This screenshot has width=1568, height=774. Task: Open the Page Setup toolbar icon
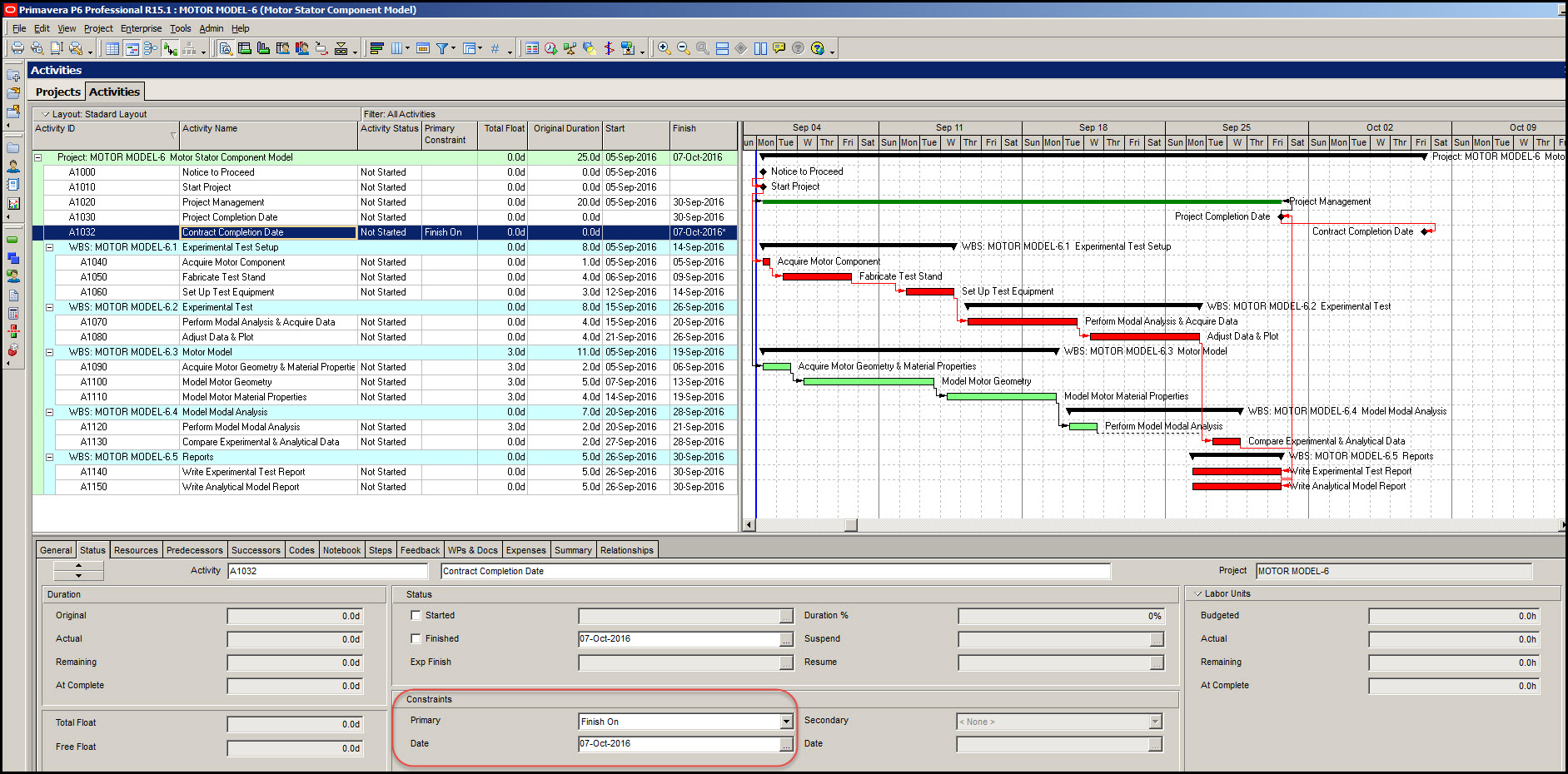pos(57,48)
